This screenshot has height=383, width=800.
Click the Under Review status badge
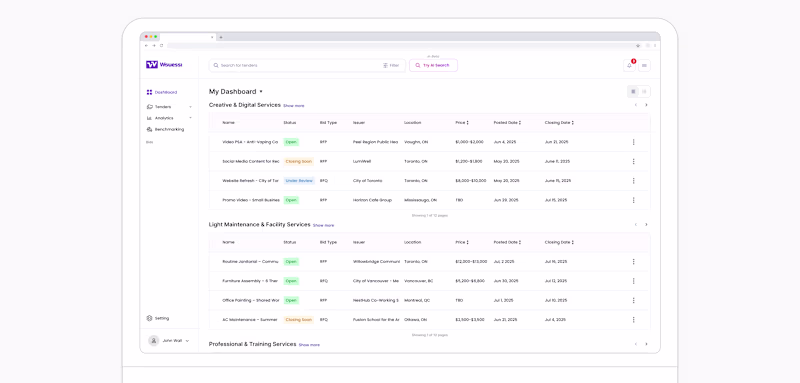pyautogui.click(x=299, y=181)
